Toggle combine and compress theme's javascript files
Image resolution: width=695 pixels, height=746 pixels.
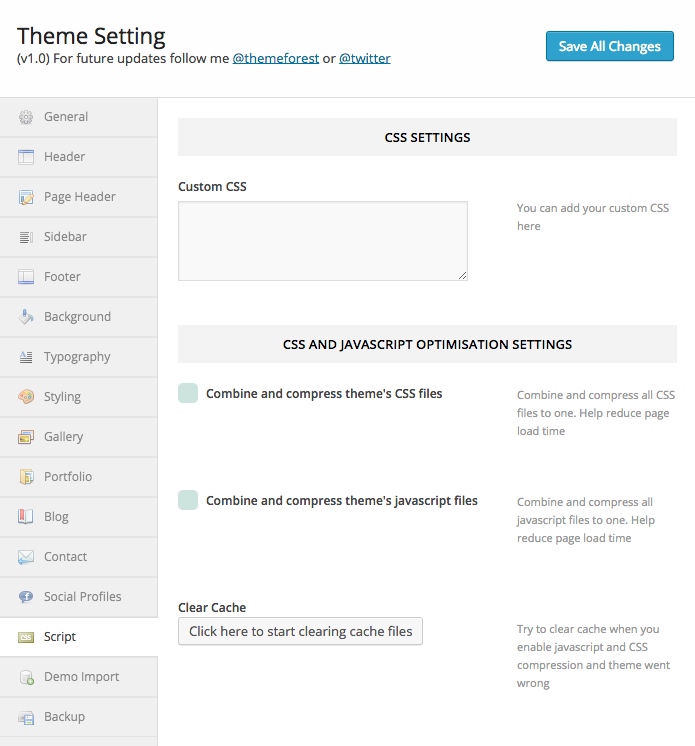point(188,500)
